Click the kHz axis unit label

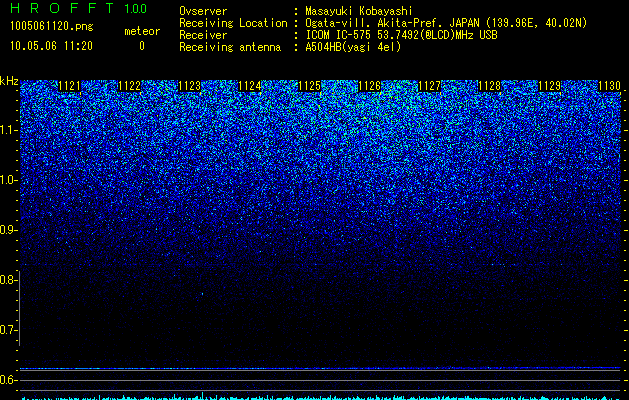point(9,81)
